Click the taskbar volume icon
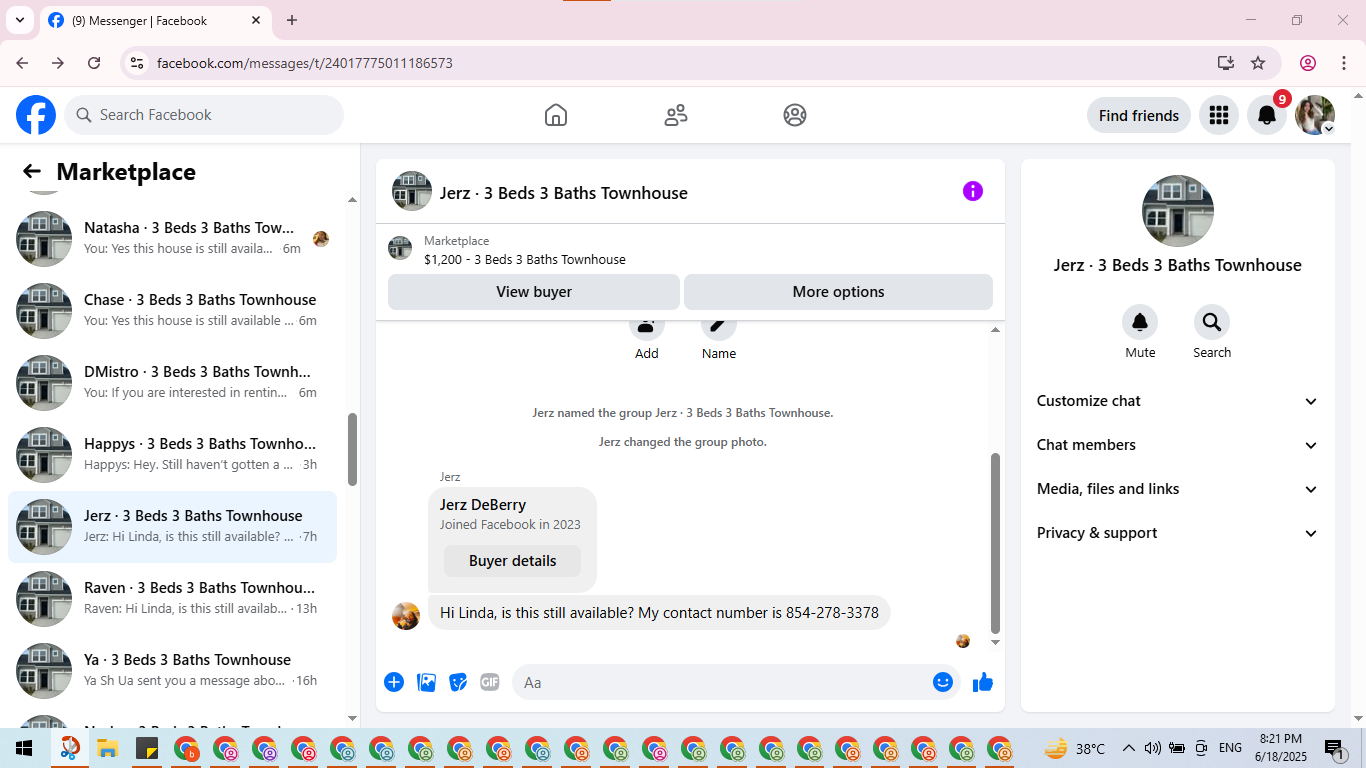This screenshot has width=1366, height=768. (x=1152, y=748)
